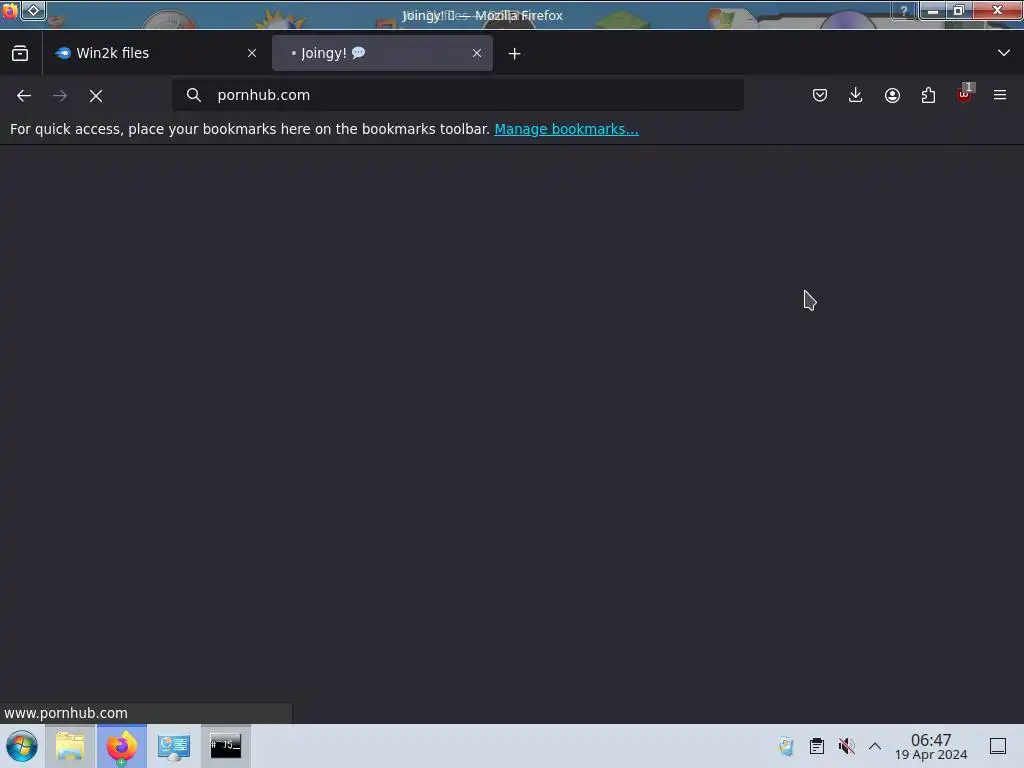Close the Joingy! tab
The height and width of the screenshot is (768, 1024).
click(x=477, y=54)
